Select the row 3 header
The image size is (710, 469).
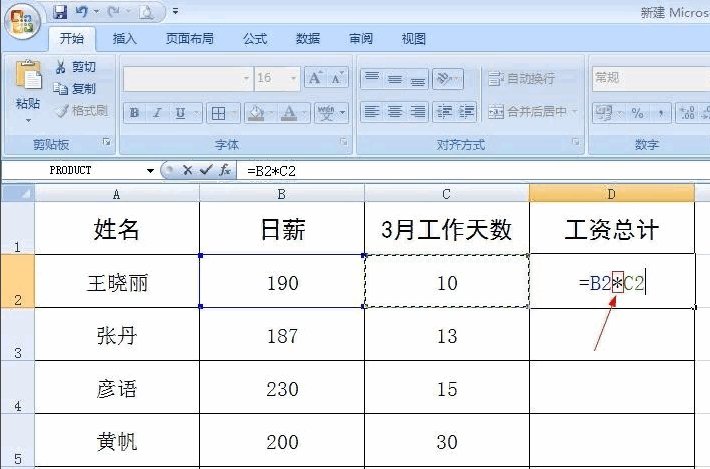pos(18,335)
